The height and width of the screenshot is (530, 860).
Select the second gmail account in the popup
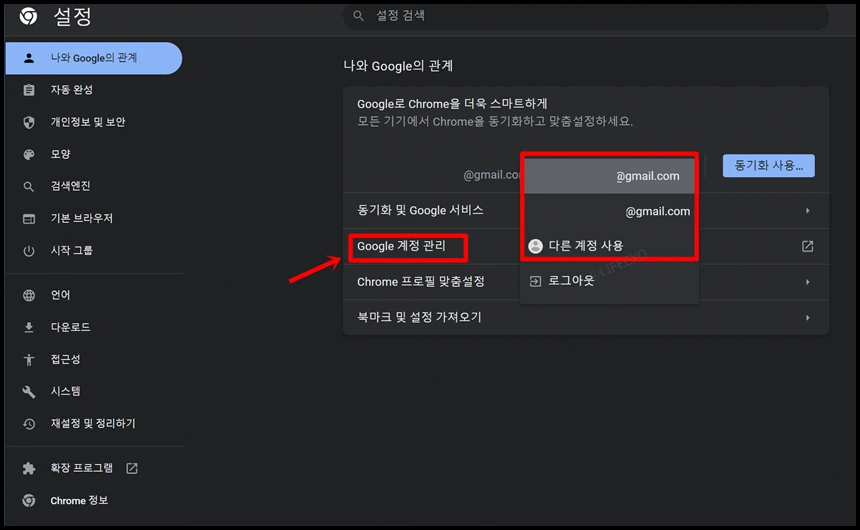coord(609,211)
